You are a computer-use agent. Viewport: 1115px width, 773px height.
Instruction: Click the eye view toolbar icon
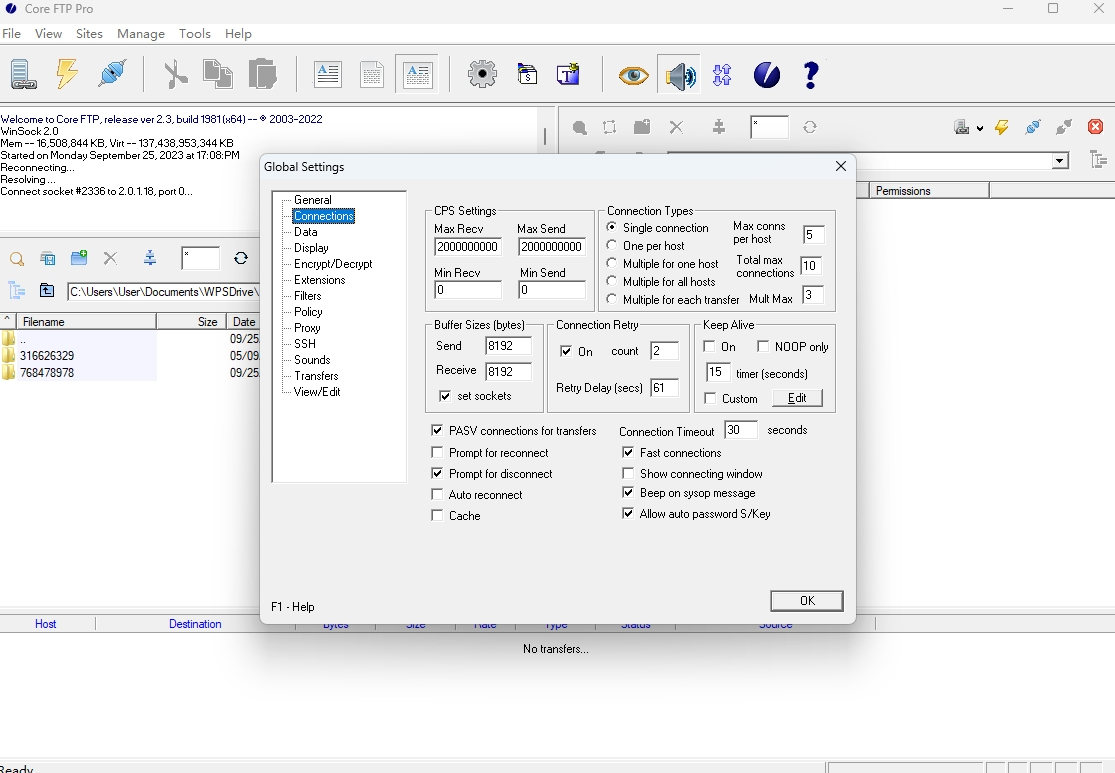coord(632,73)
